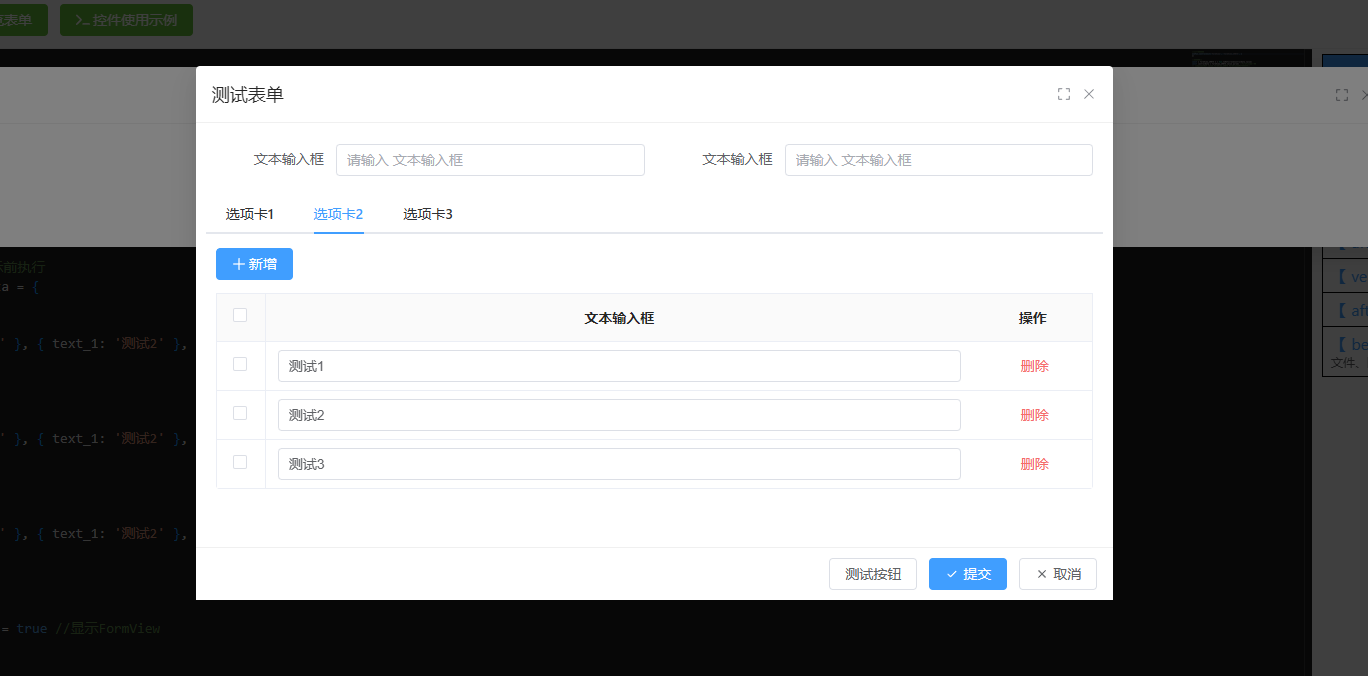Focus the left 文本输入框 input field

click(x=490, y=160)
